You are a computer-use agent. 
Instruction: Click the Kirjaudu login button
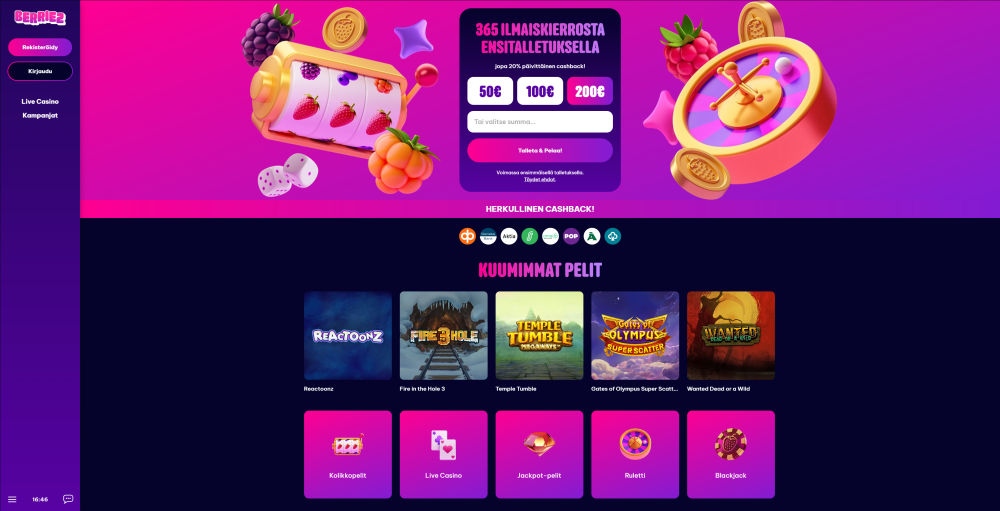(x=40, y=71)
